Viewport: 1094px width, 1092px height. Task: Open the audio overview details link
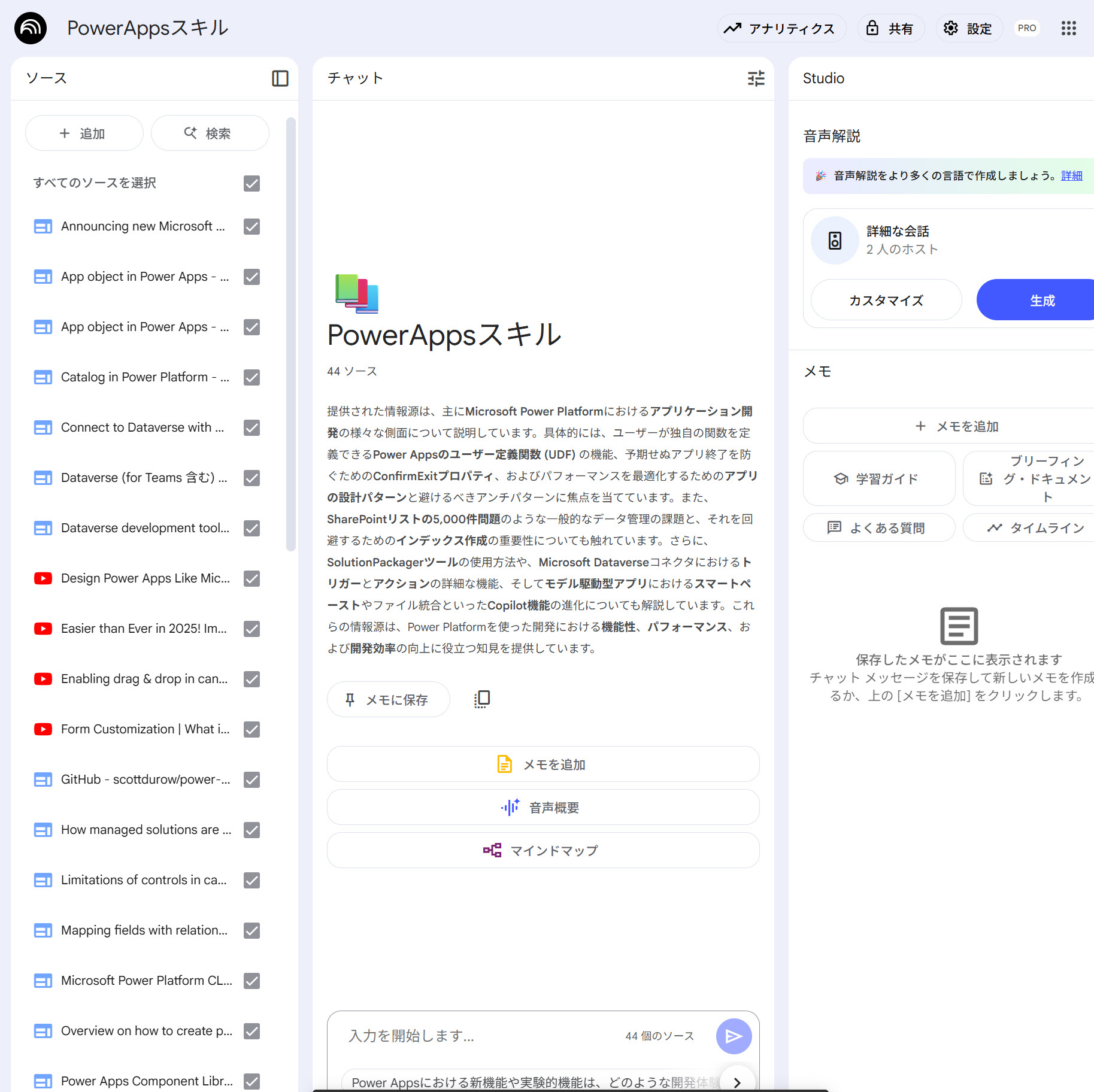1071,175
